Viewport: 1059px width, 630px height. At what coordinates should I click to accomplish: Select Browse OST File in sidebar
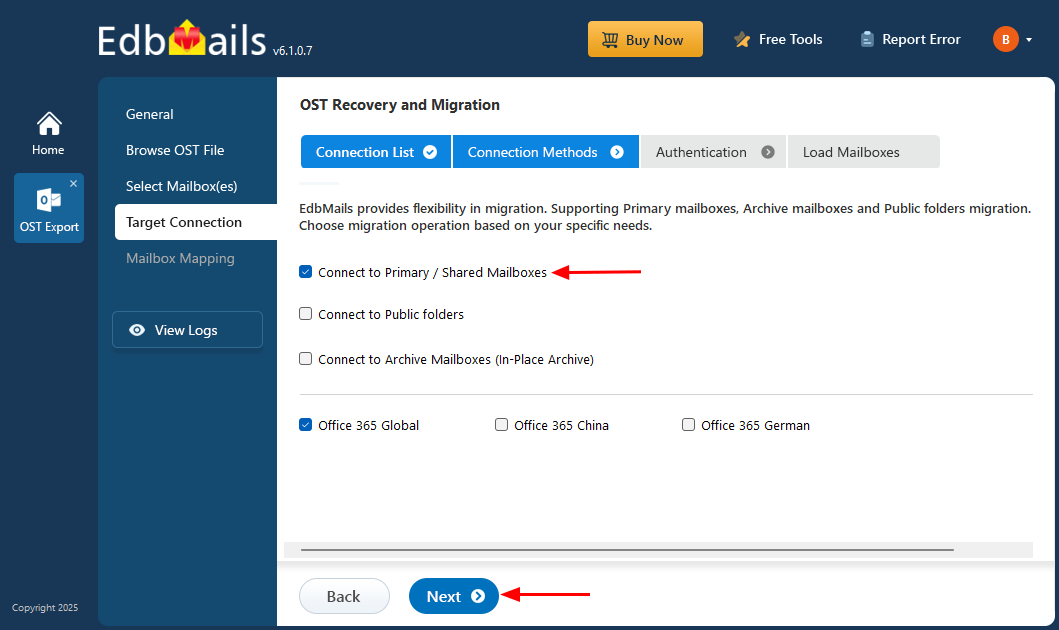pos(175,150)
